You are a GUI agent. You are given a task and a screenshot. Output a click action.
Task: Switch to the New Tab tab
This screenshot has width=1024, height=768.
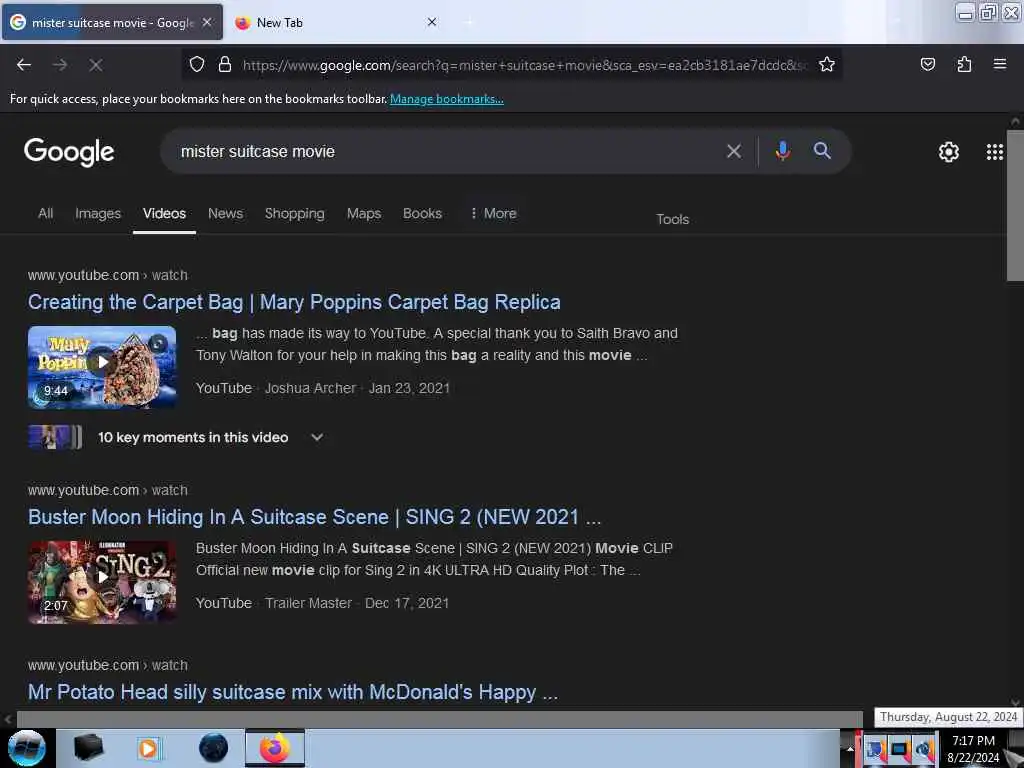point(336,22)
